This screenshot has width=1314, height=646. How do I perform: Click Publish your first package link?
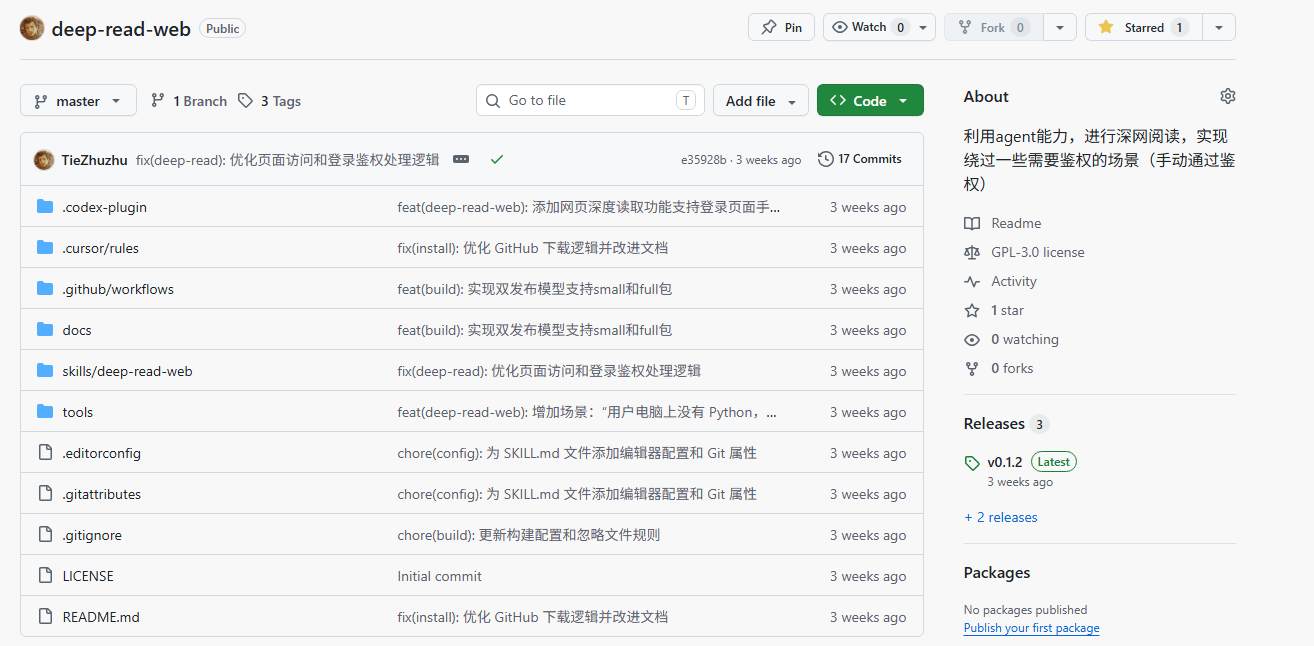(1031, 628)
